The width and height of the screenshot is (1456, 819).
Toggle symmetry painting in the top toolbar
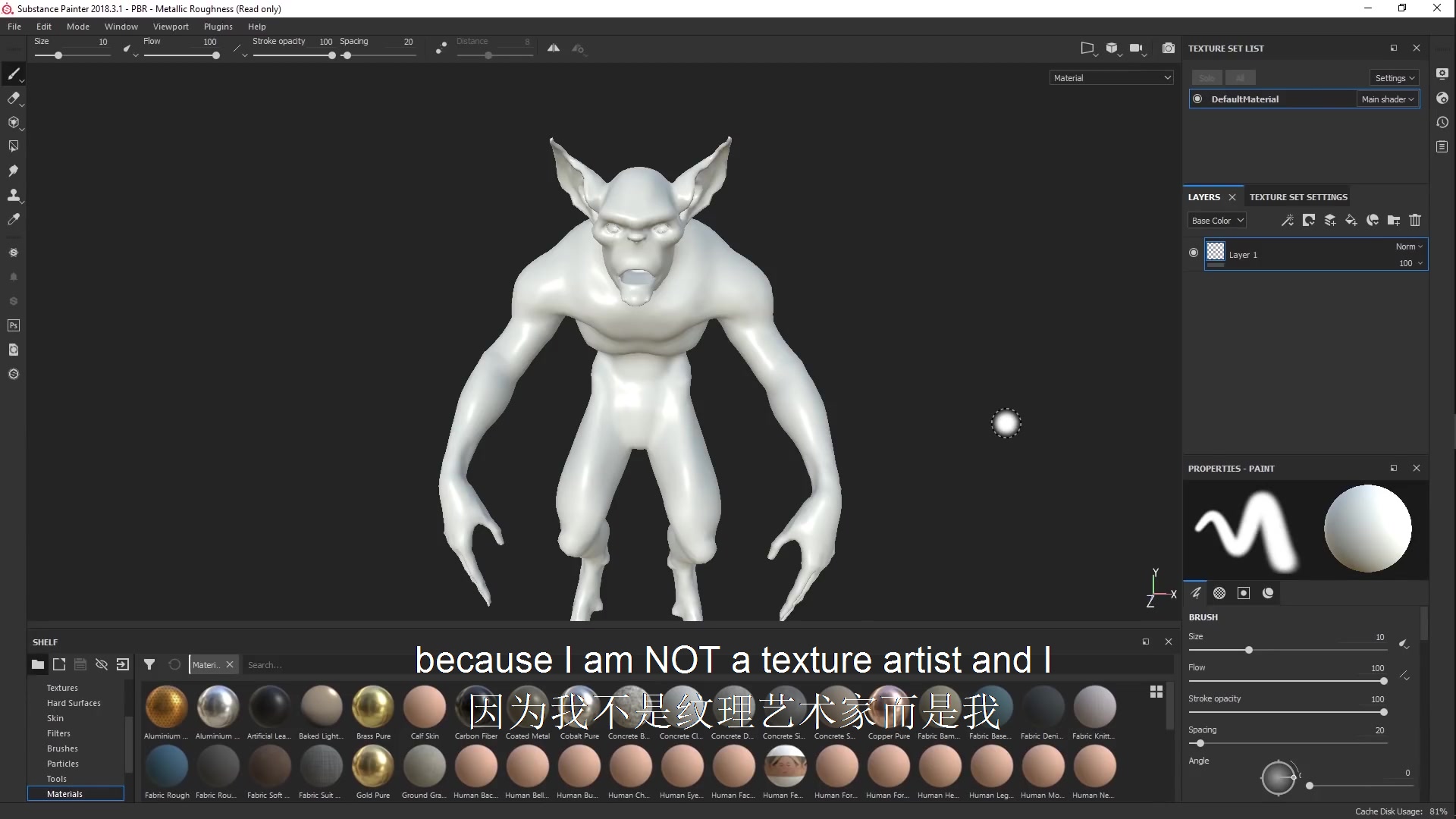coord(554,48)
